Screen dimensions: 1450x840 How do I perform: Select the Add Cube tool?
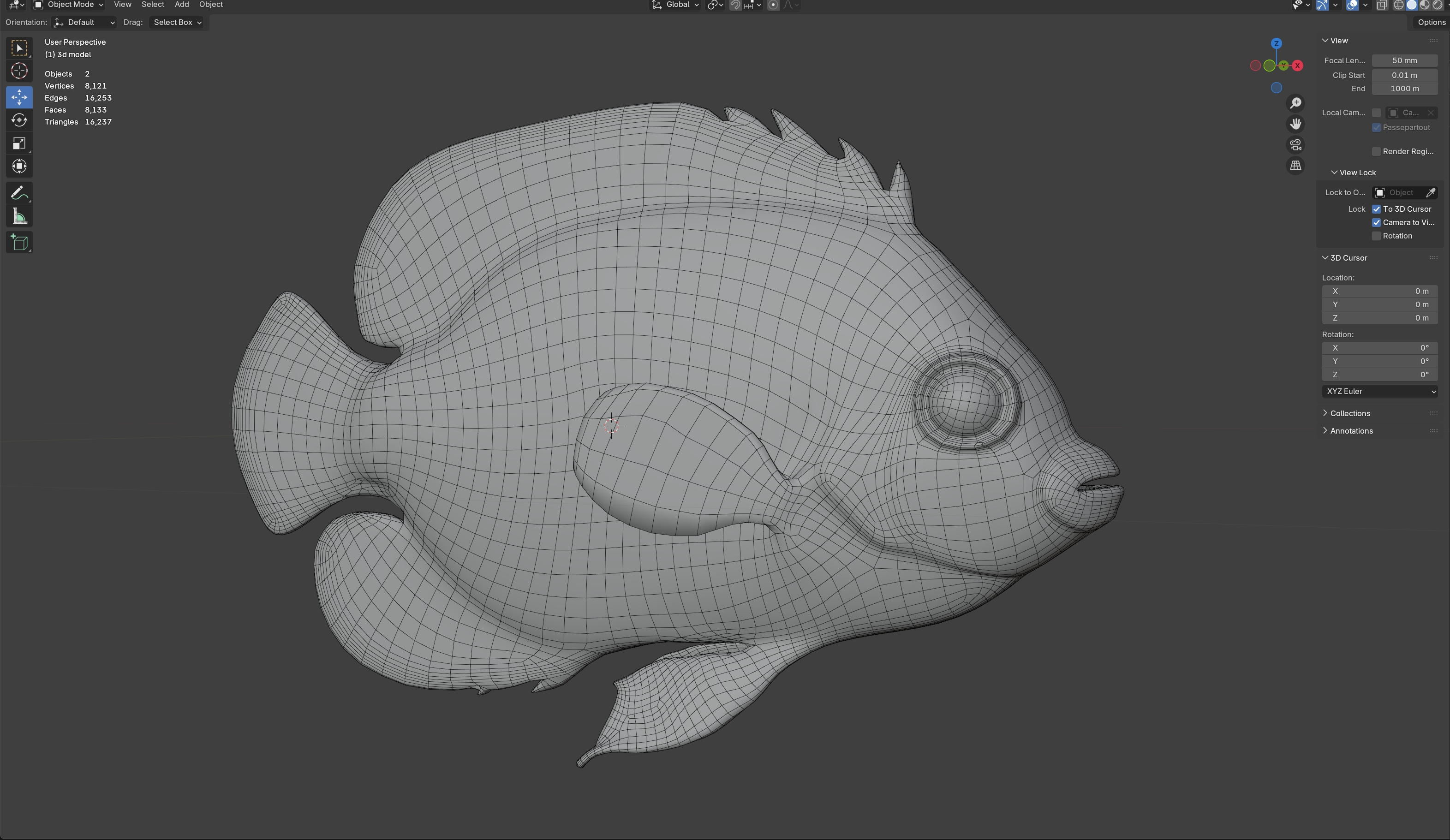tap(19, 242)
